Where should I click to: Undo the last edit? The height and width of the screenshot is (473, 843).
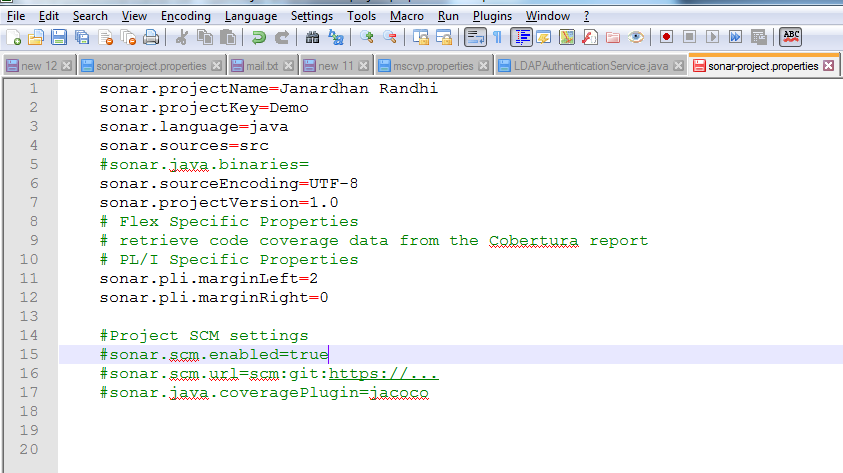point(259,37)
